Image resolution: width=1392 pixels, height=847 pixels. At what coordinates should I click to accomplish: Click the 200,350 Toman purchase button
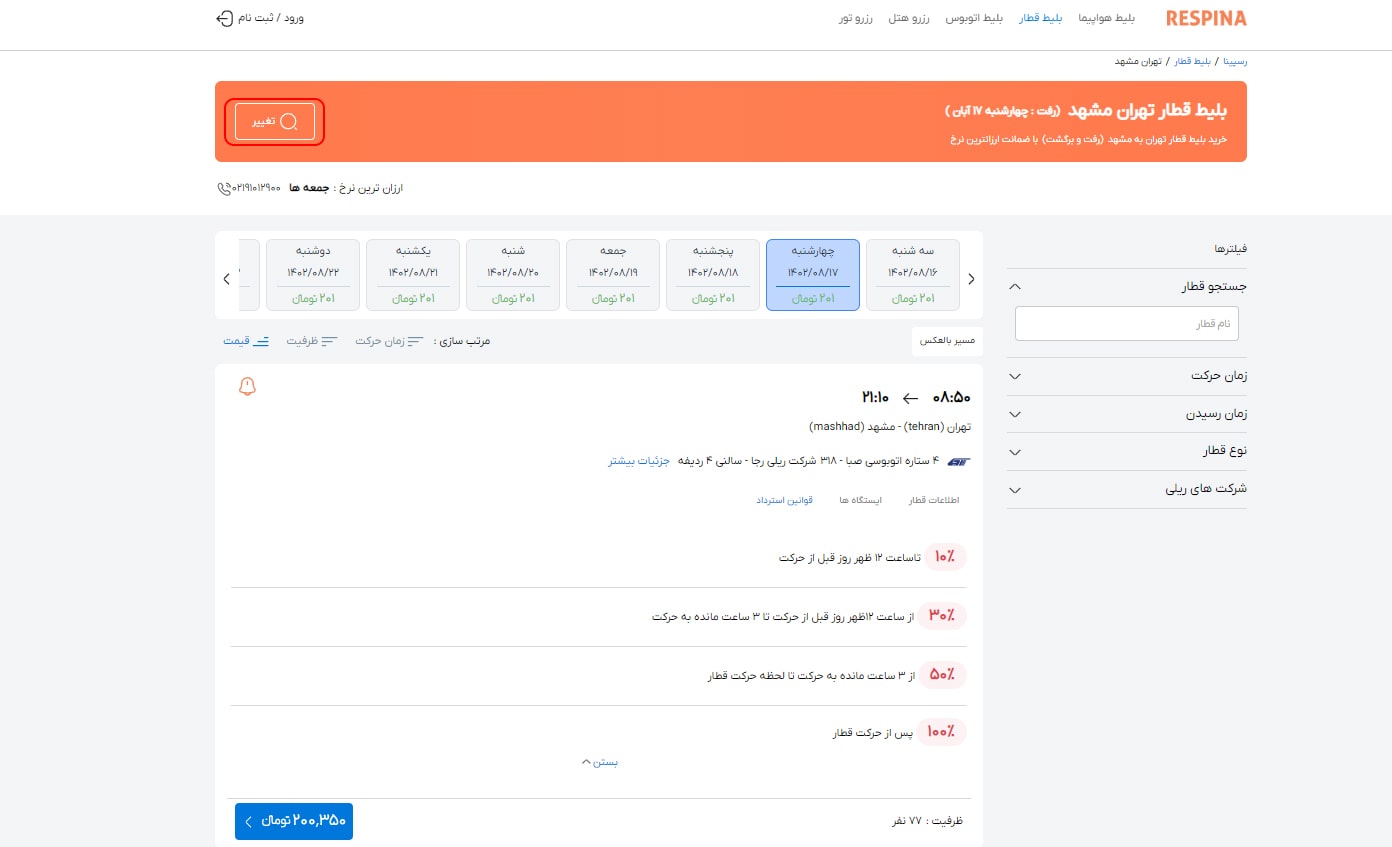(x=294, y=821)
